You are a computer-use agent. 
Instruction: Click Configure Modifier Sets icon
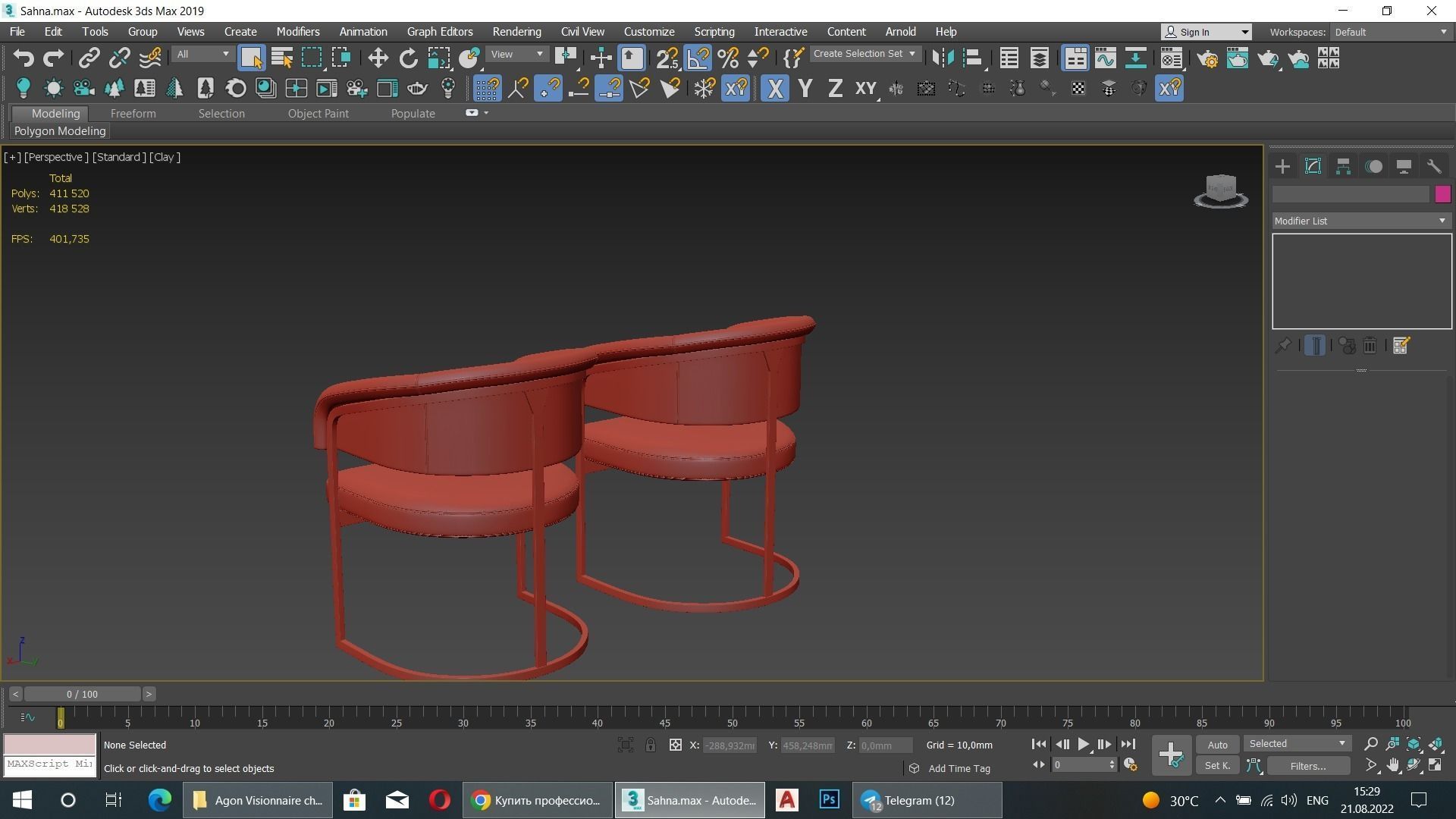[1401, 346]
